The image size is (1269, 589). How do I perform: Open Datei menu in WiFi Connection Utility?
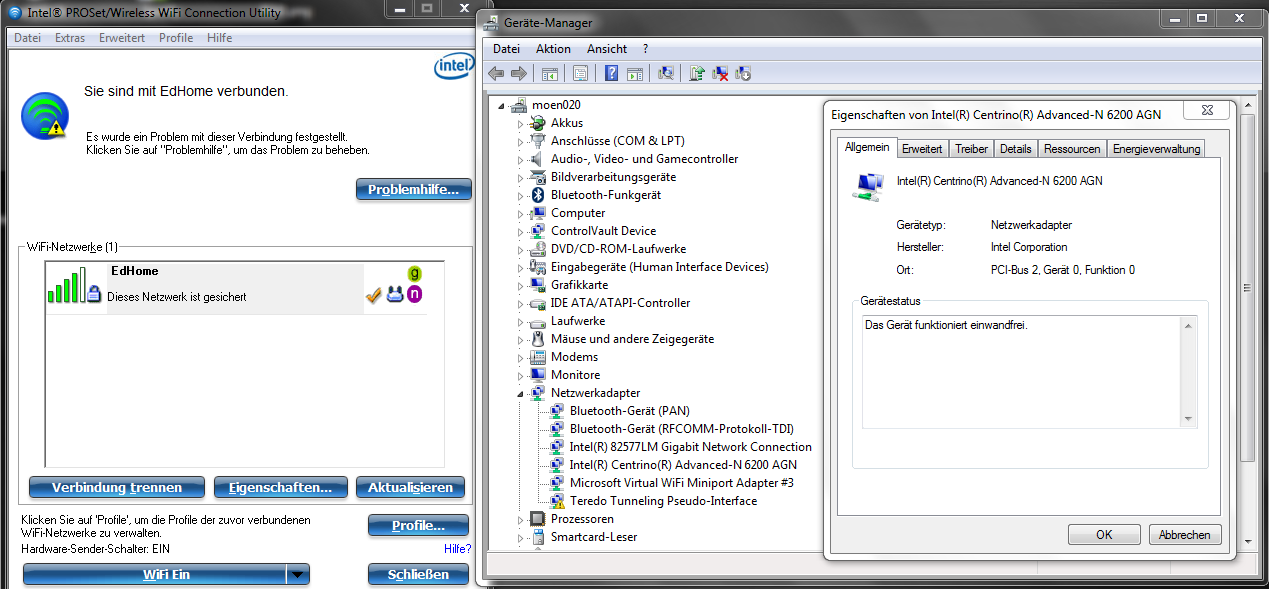coord(27,38)
